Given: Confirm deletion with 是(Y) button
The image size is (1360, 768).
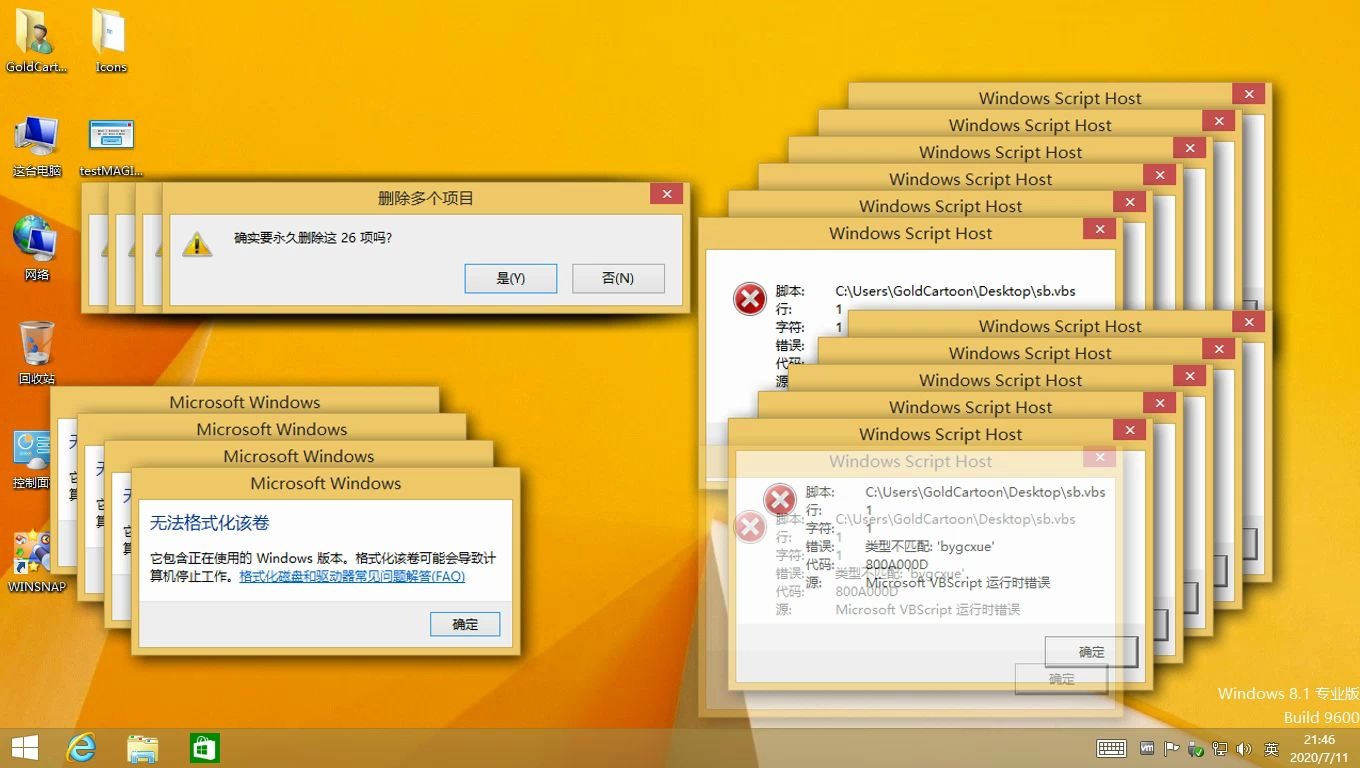Looking at the screenshot, I should click(x=511, y=278).
